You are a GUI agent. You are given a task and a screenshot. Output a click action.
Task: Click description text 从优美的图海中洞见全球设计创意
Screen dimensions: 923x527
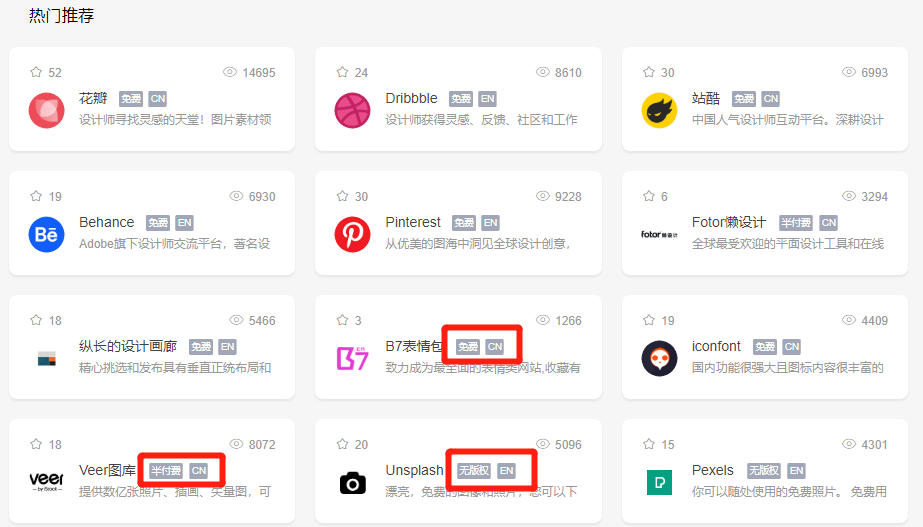474,244
